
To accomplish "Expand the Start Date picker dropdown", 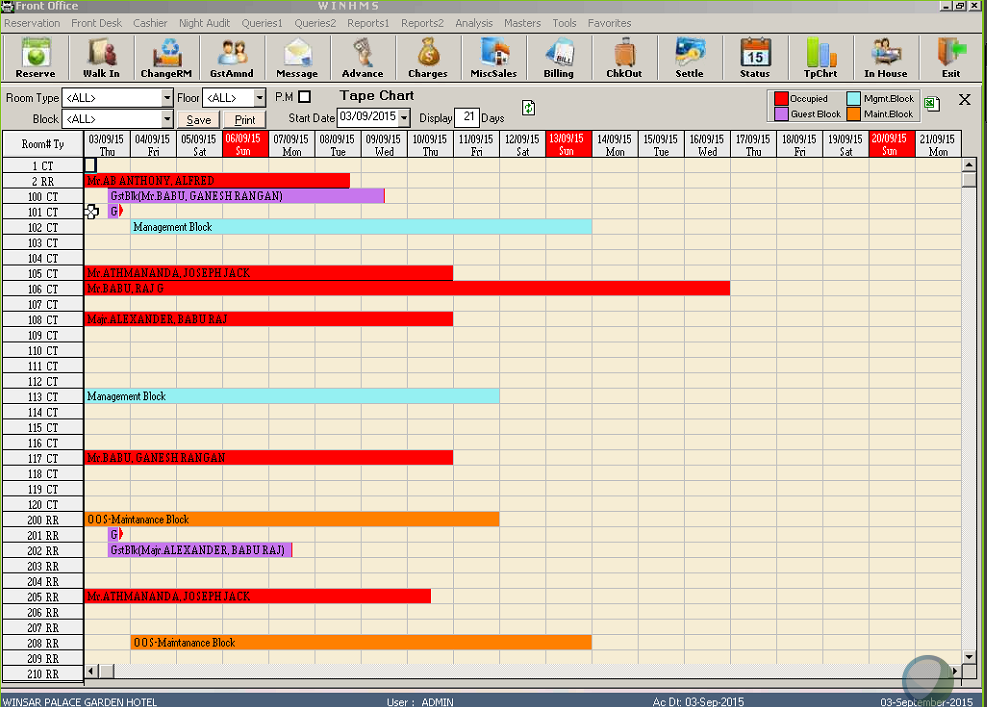I will 404,118.
